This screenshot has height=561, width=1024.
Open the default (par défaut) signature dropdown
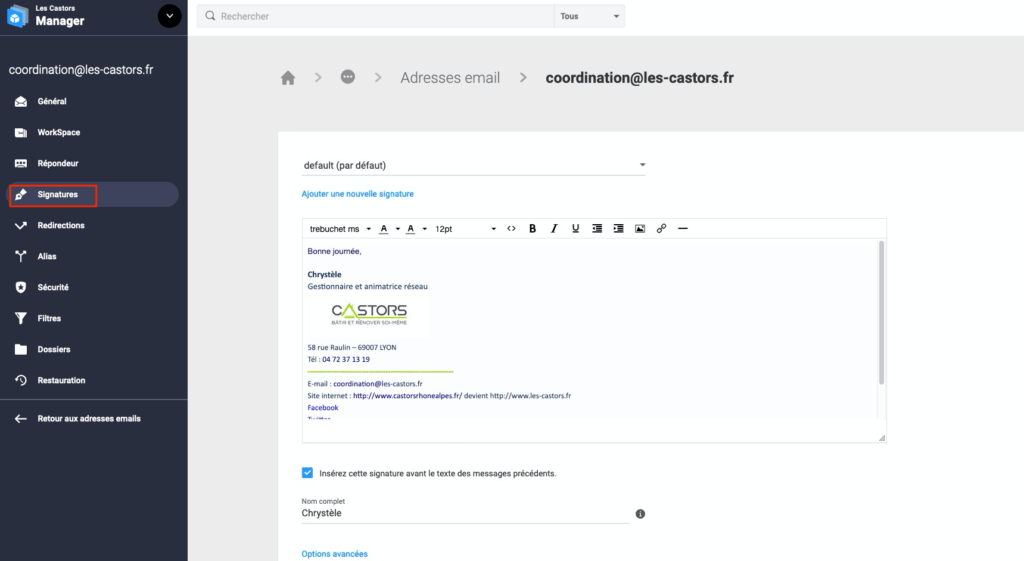(473, 165)
